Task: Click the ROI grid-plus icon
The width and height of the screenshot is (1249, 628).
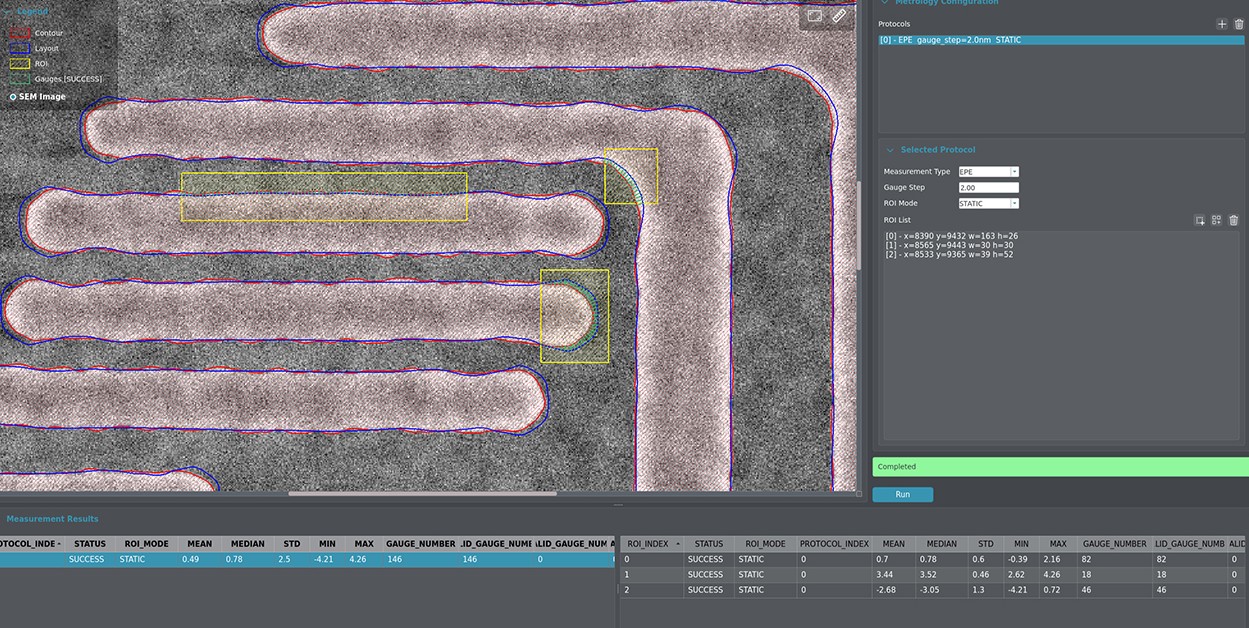Action: click(1216, 220)
